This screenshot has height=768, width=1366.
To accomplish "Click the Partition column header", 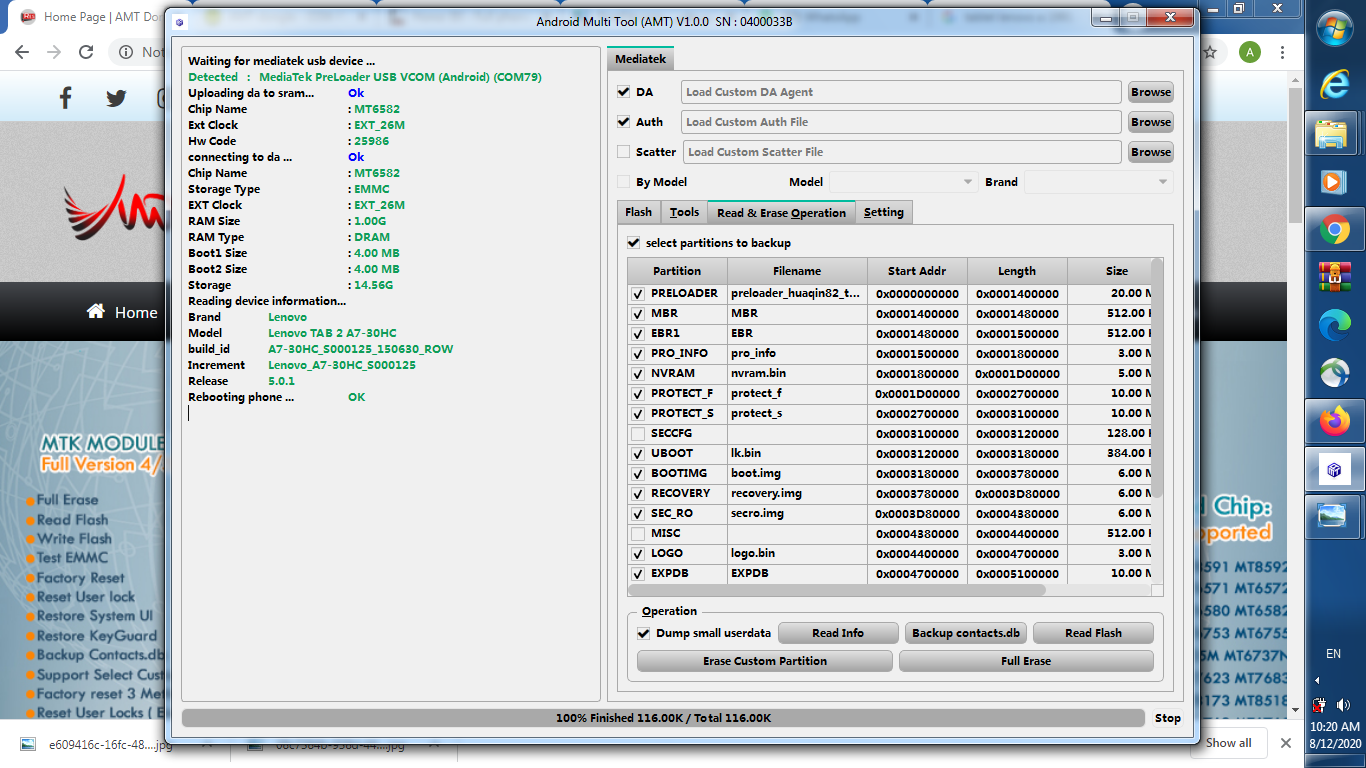I will [x=677, y=271].
